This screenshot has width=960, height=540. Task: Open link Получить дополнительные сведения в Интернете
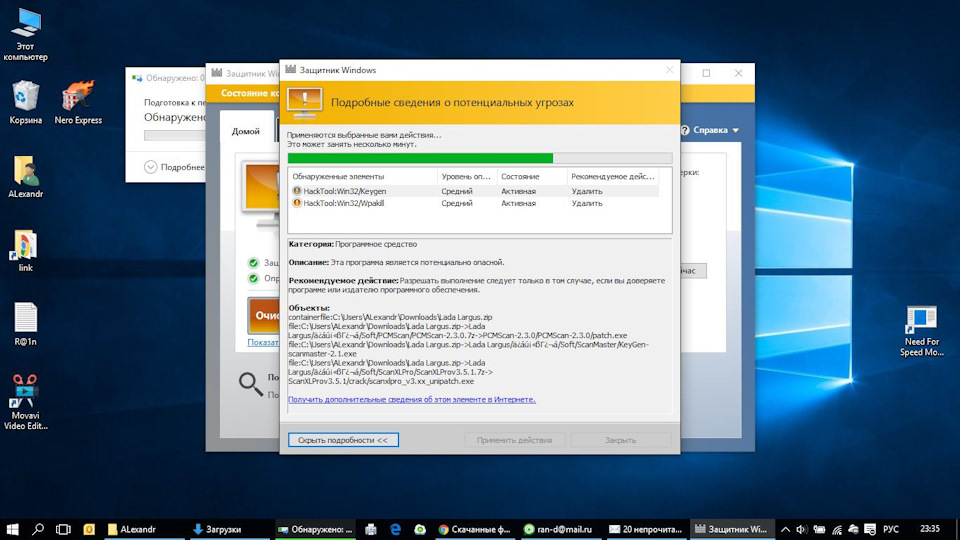[411, 399]
